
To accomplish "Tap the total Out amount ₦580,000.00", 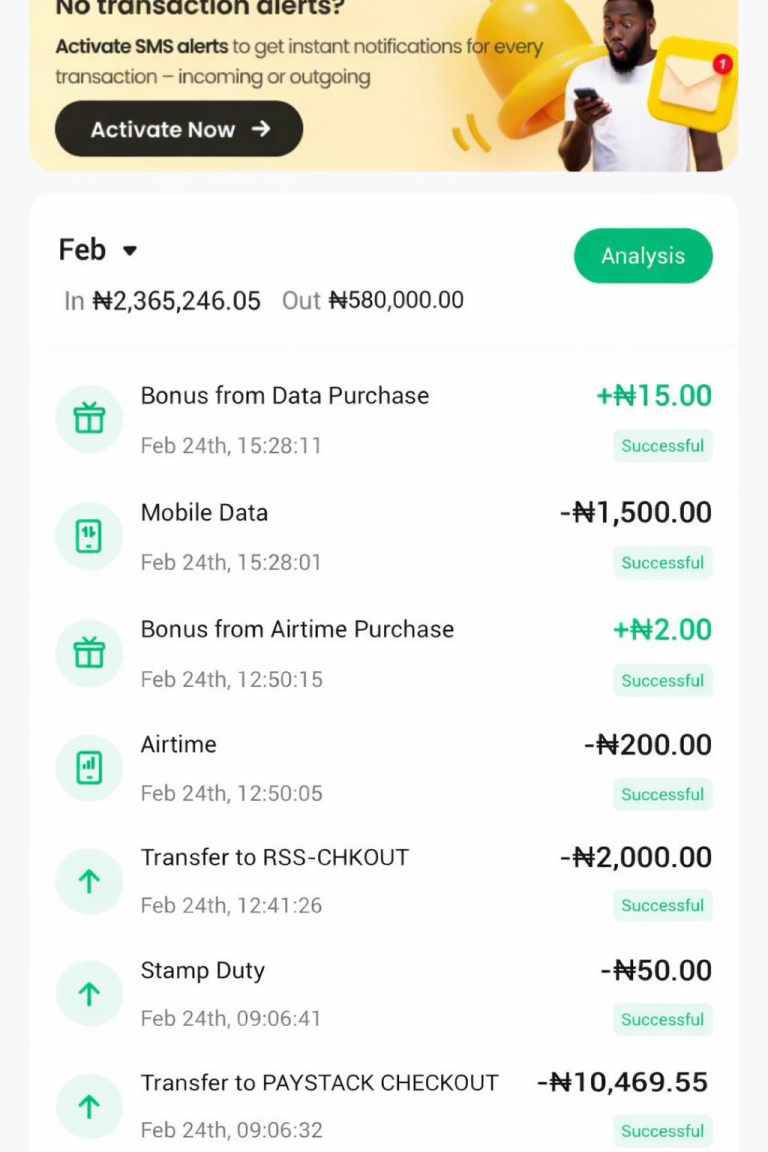I will (396, 301).
